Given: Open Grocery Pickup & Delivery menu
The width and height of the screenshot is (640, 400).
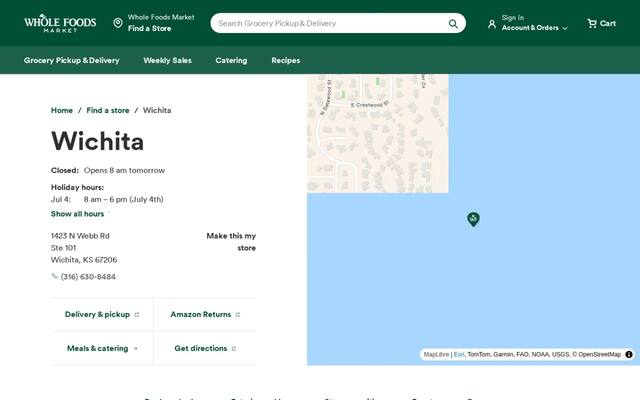Looking at the screenshot, I should 71,60.
